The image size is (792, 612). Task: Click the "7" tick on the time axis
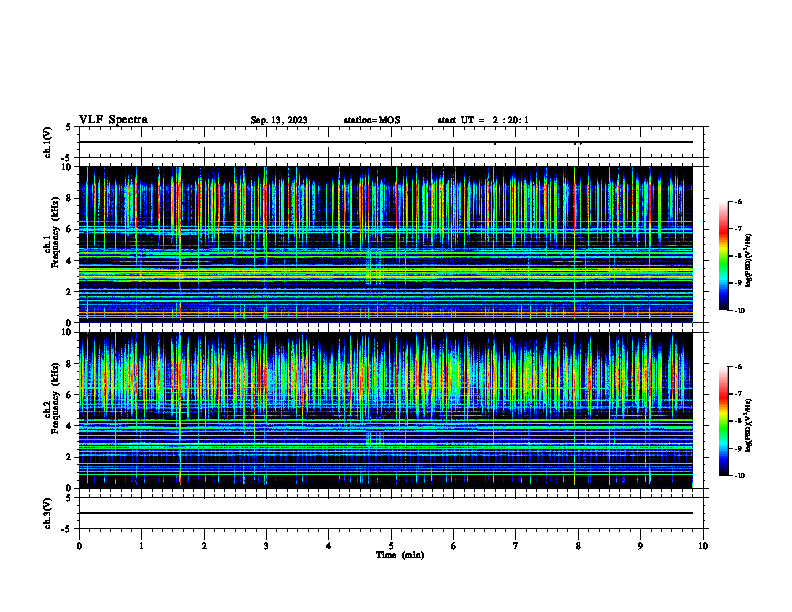pos(516,546)
